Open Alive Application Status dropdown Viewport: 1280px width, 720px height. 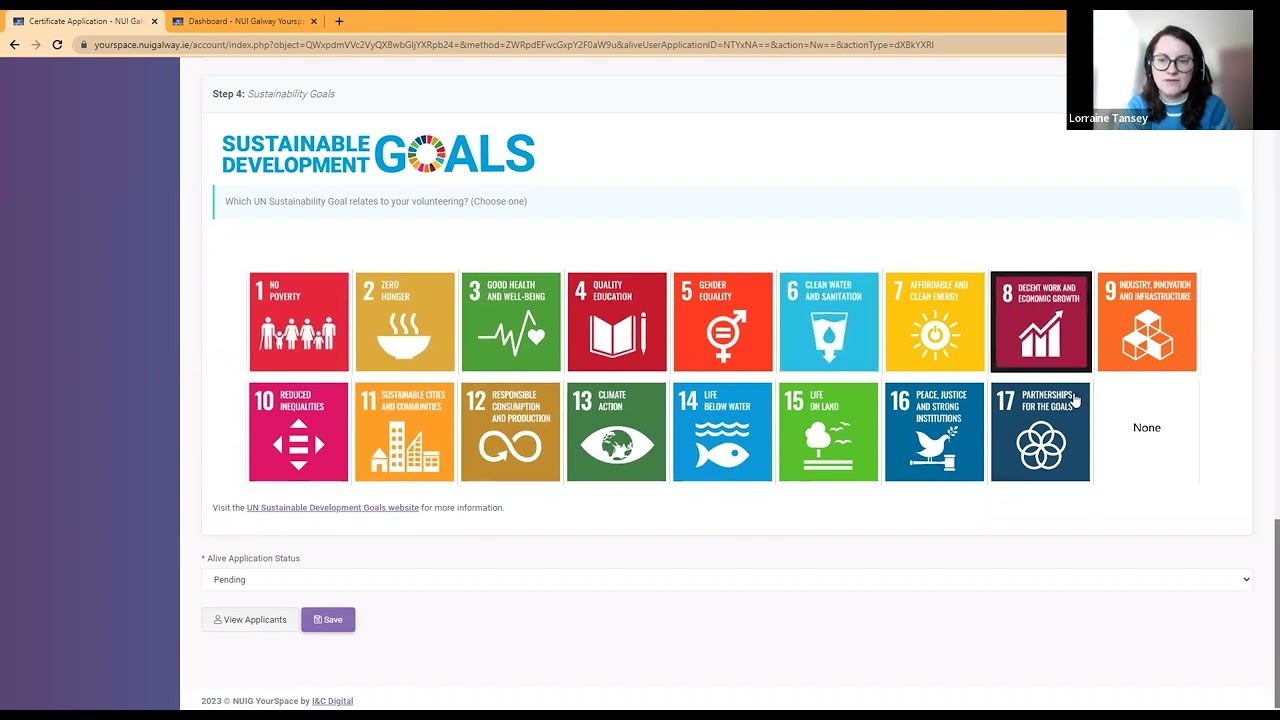727,580
